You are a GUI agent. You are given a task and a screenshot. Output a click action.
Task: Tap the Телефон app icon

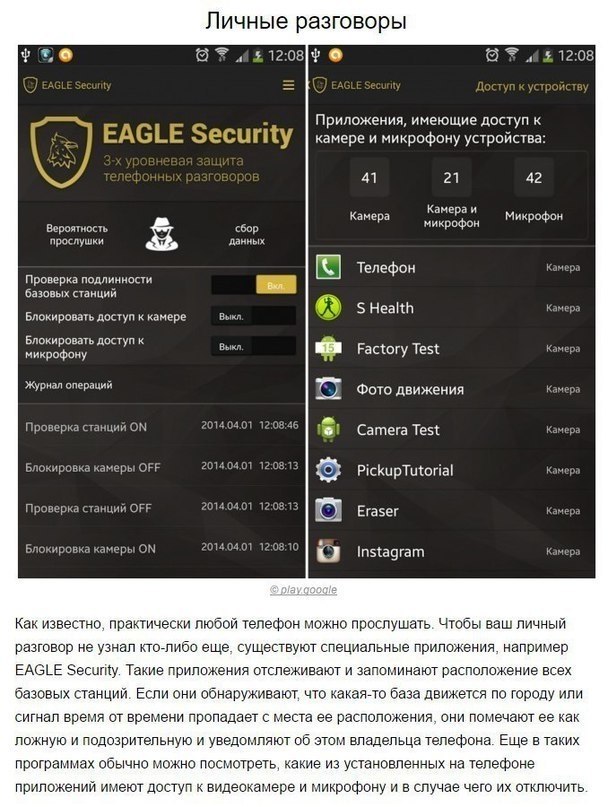click(x=328, y=267)
